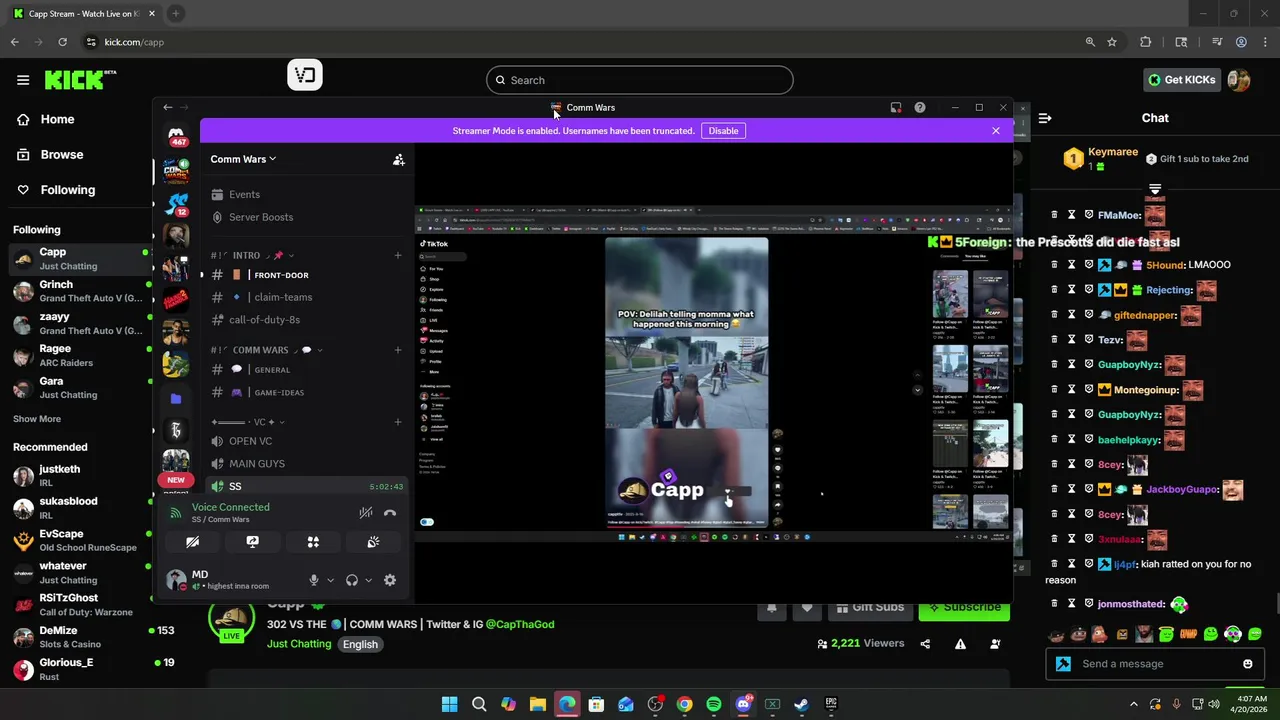This screenshot has height=720, width=1280.
Task: Collapse the COMM WARS channel category
Action: click(x=265, y=350)
